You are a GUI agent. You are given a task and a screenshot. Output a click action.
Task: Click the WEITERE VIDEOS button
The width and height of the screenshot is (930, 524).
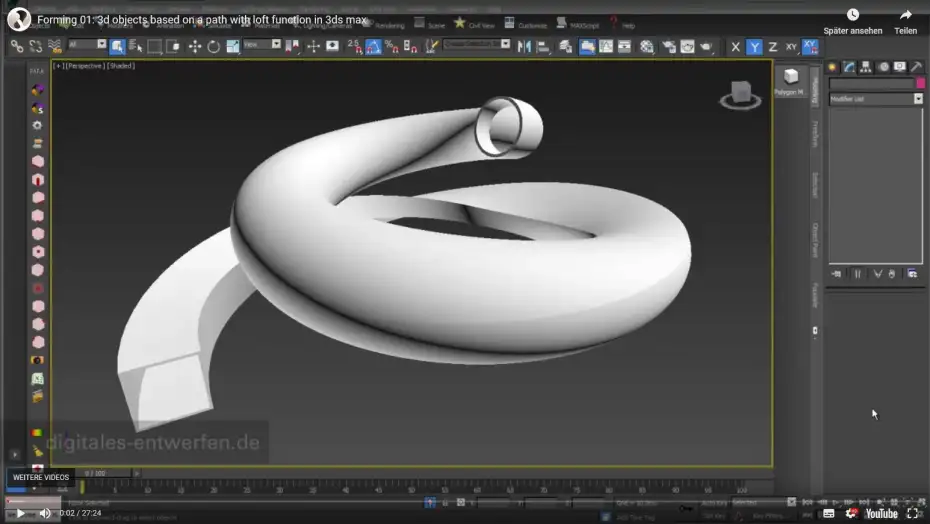coord(41,477)
